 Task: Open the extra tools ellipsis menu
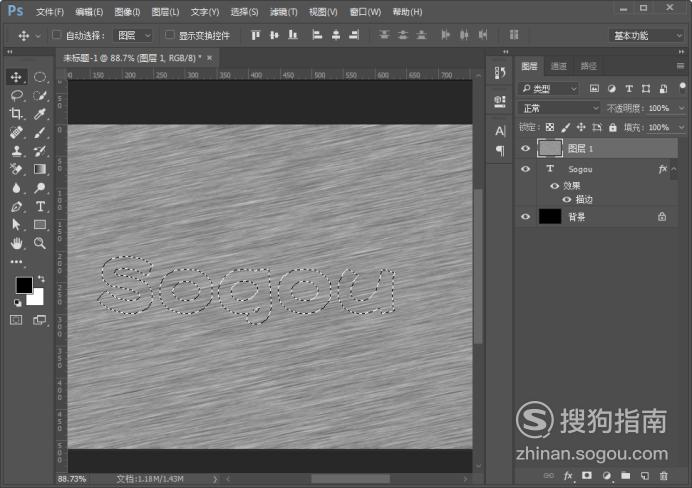pyautogui.click(x=16, y=262)
